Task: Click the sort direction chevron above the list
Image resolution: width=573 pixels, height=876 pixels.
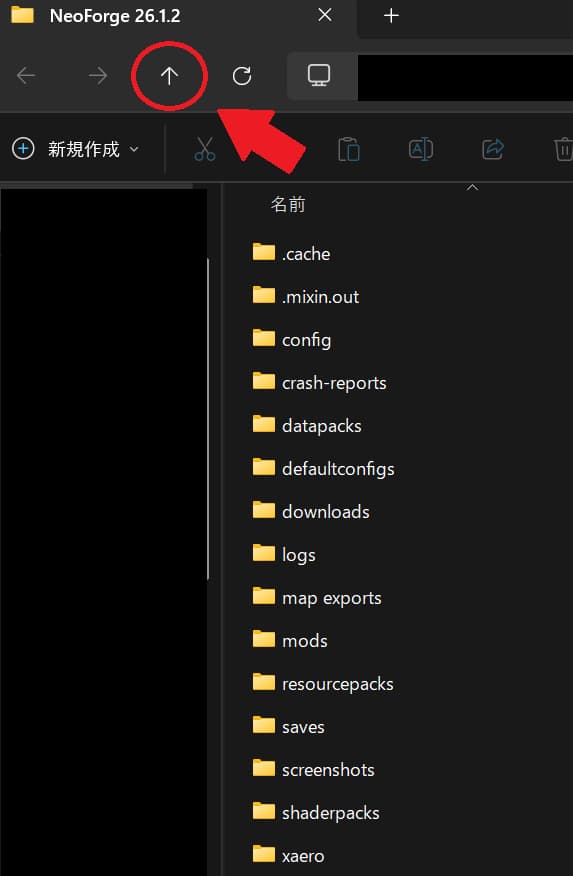Action: [x=472, y=188]
